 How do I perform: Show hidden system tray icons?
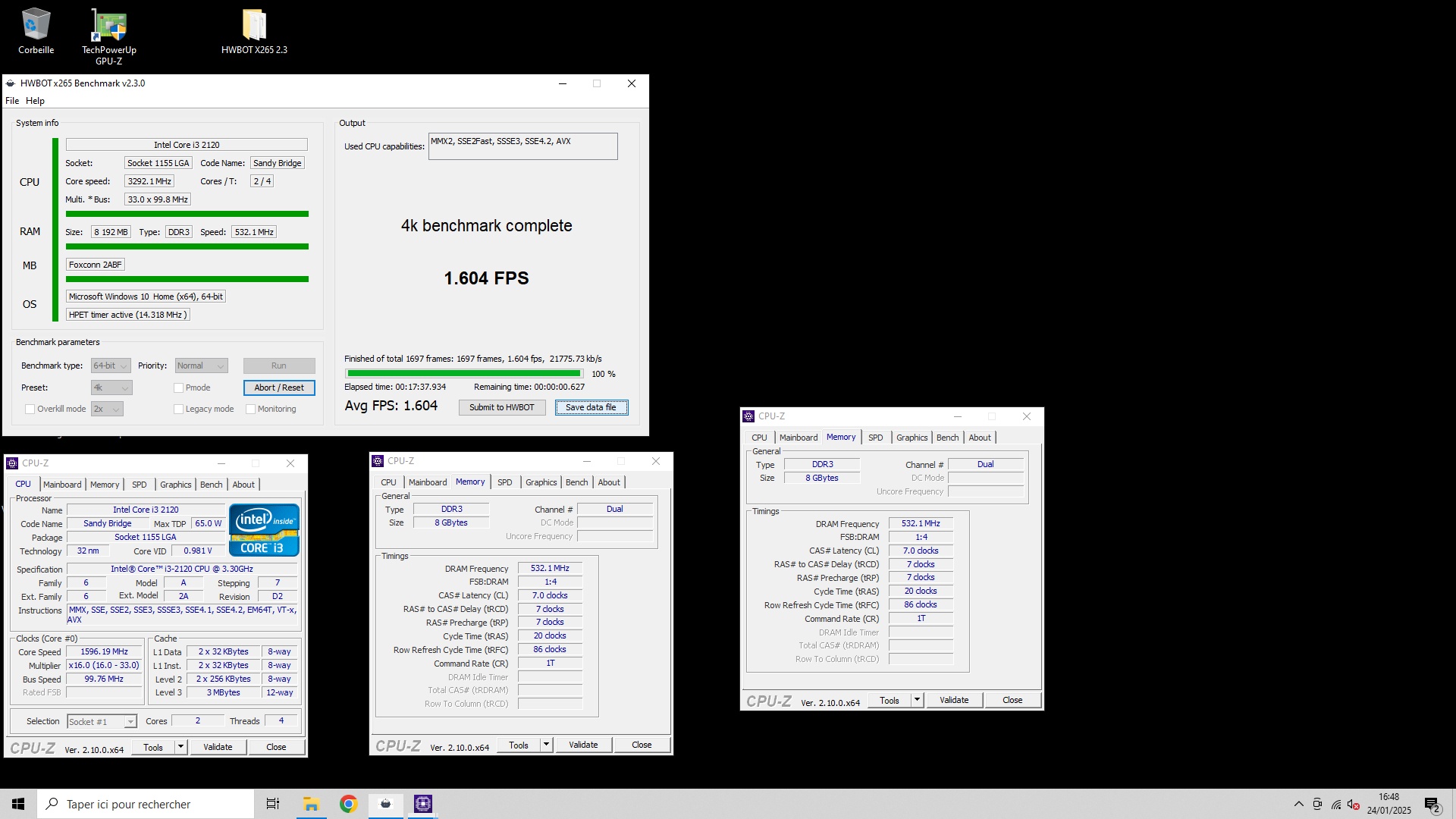(x=1299, y=804)
